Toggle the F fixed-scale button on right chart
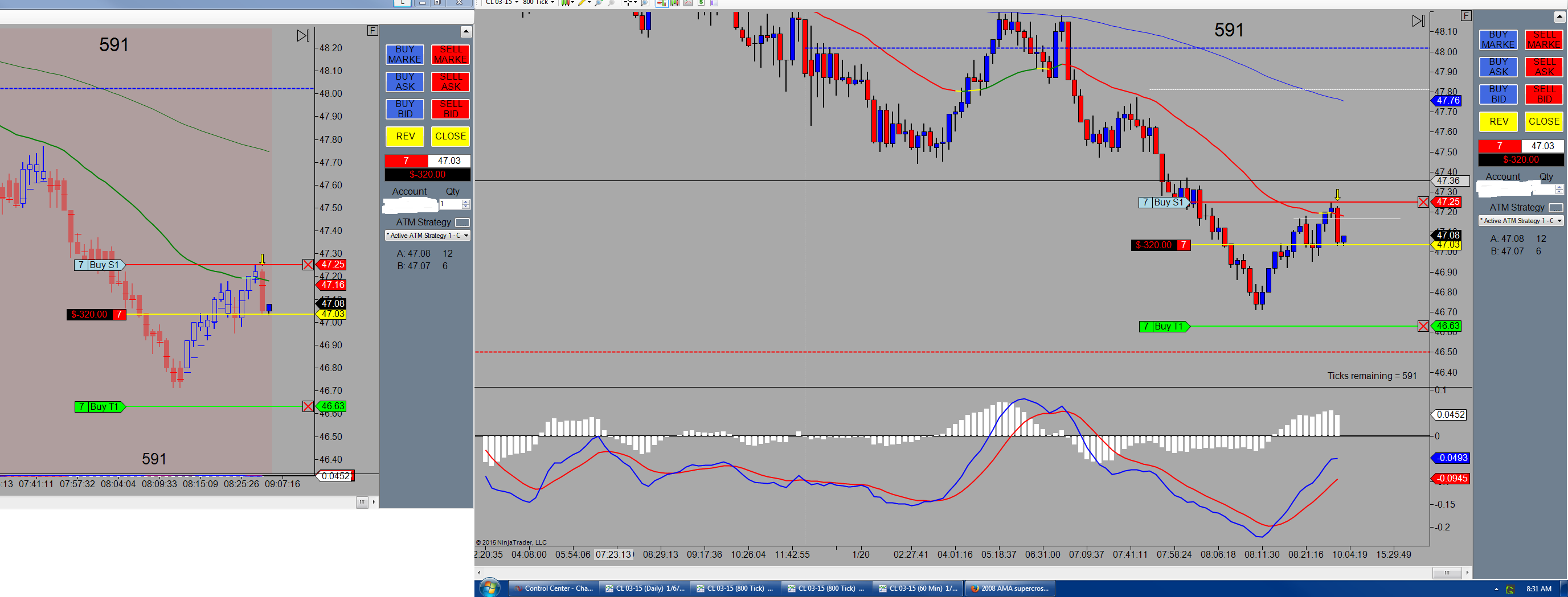Image resolution: width=1568 pixels, height=597 pixels. click(1465, 16)
